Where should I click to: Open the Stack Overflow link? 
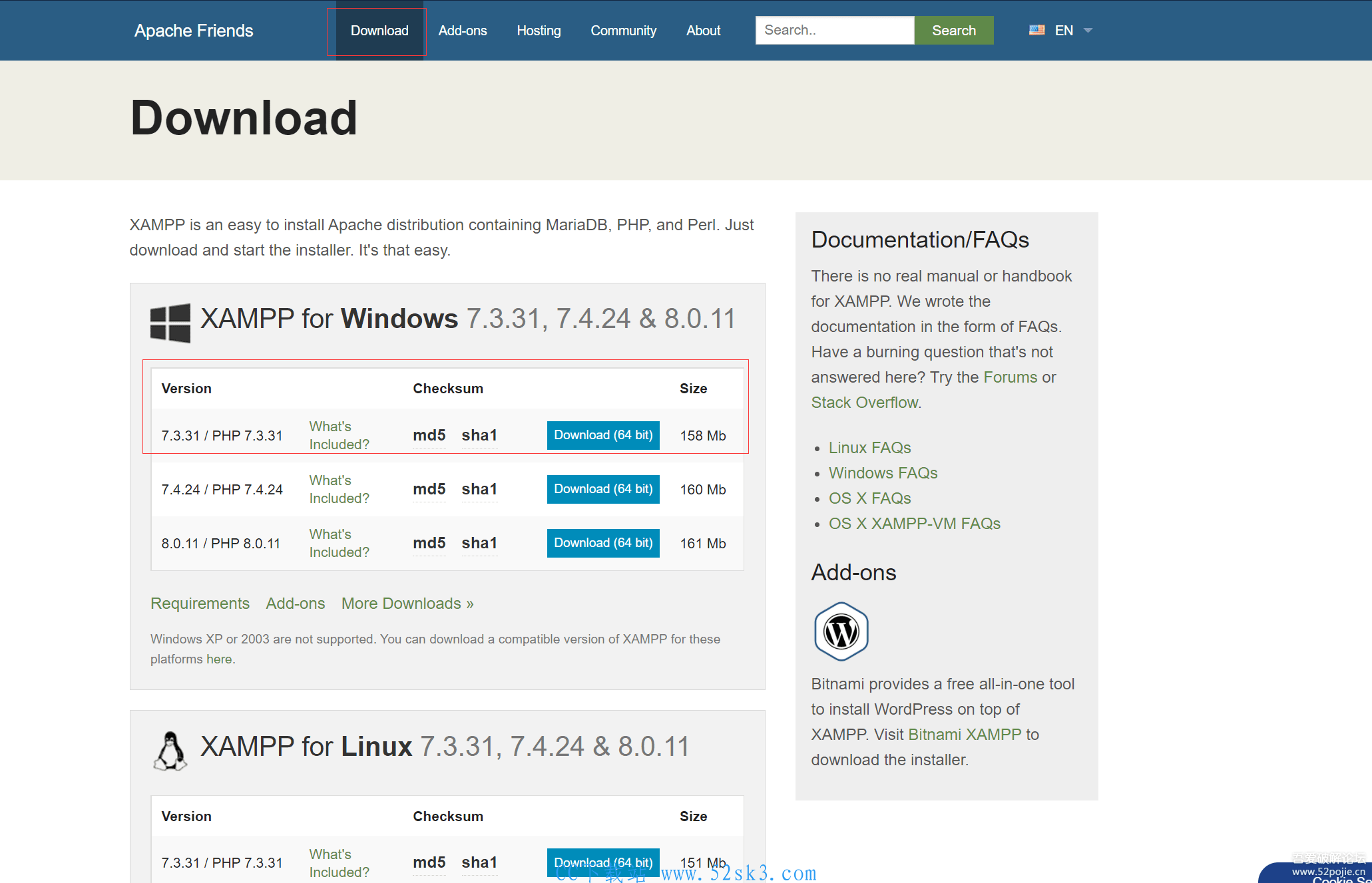coord(865,403)
